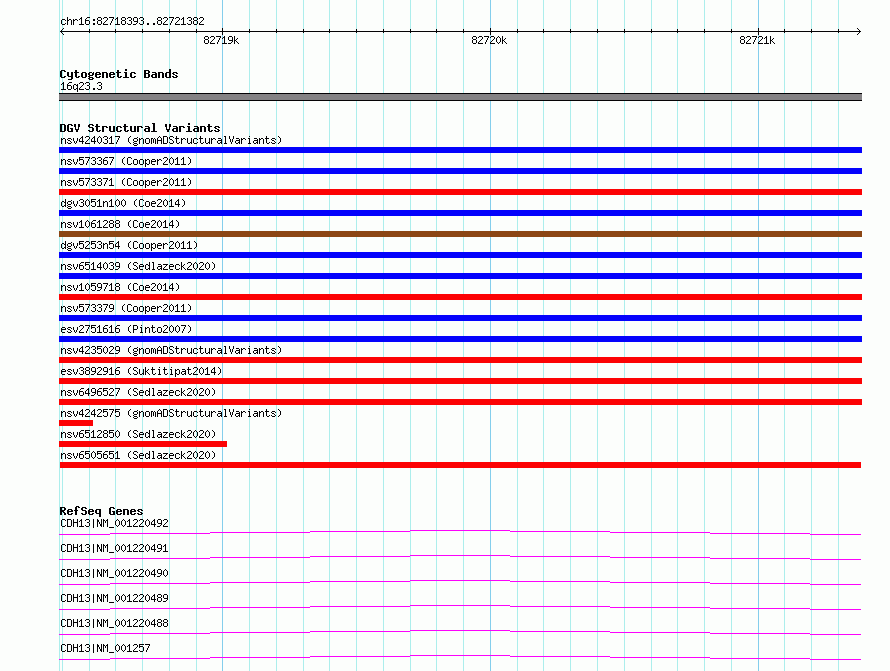Screen dimensions: 890x671
Task: Click the chr16:82718393..82721382 coordinate label
Action: (x=132, y=21)
